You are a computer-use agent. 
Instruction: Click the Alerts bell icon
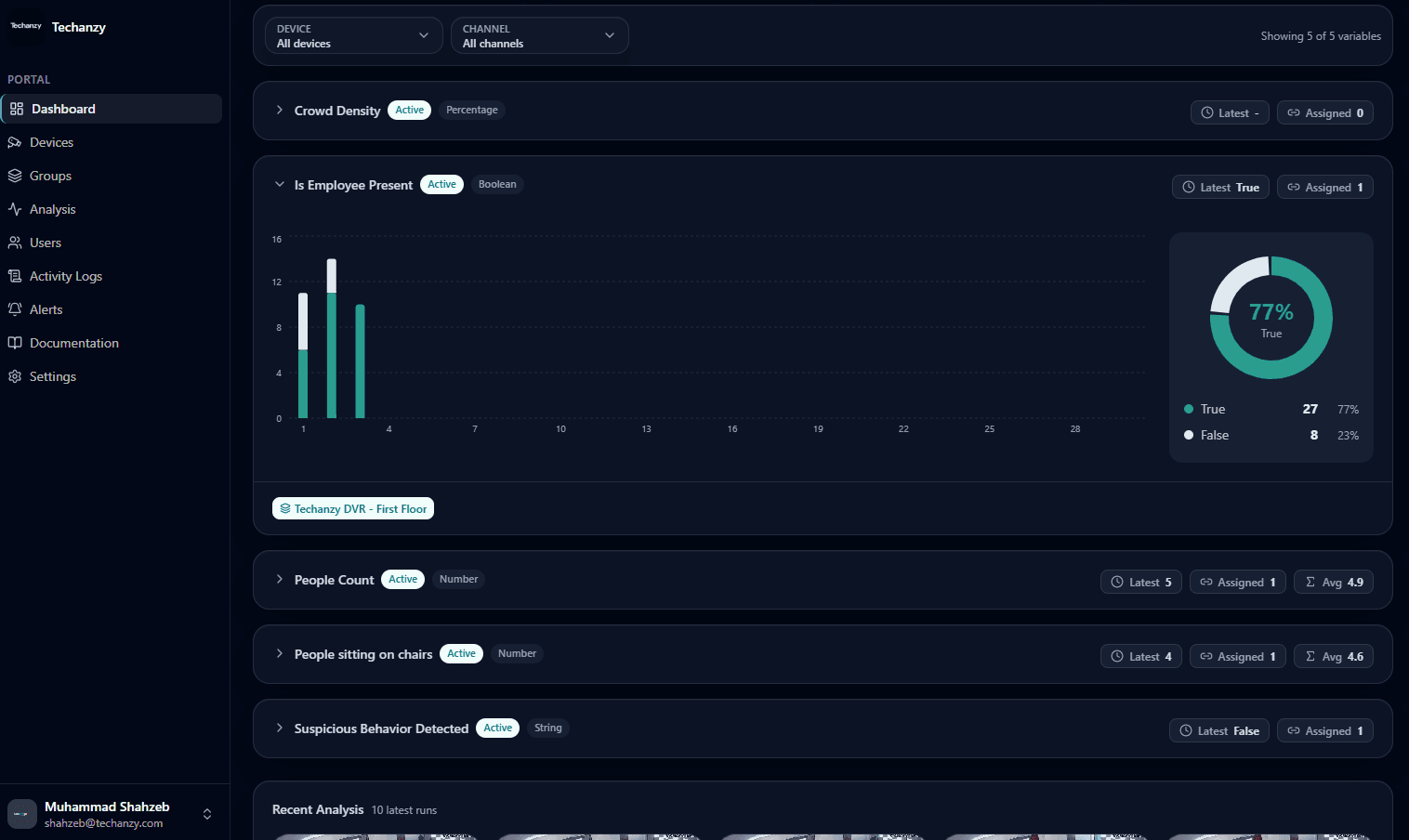15,309
